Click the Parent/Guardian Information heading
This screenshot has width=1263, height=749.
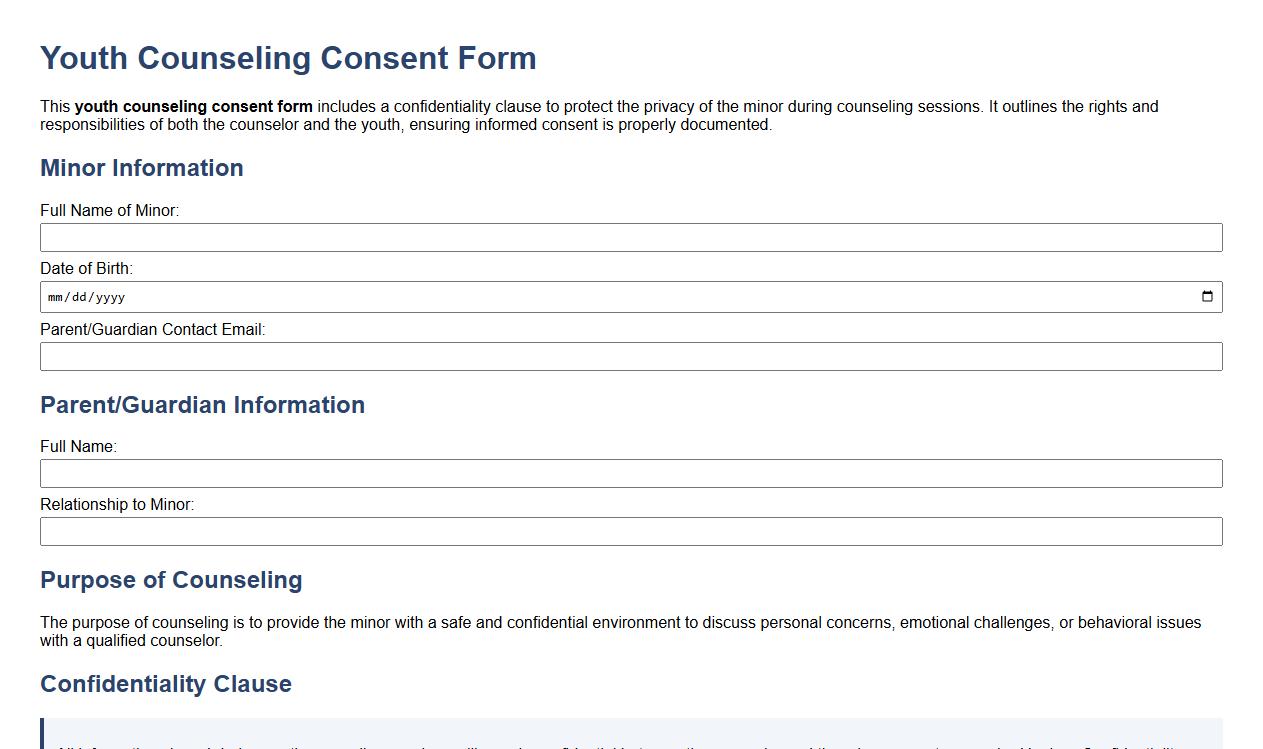(202, 405)
